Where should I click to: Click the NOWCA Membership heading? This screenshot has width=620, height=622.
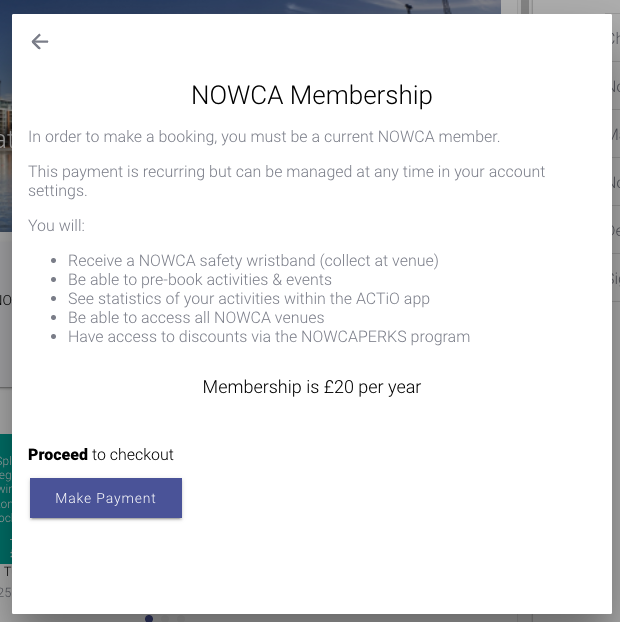(x=311, y=95)
